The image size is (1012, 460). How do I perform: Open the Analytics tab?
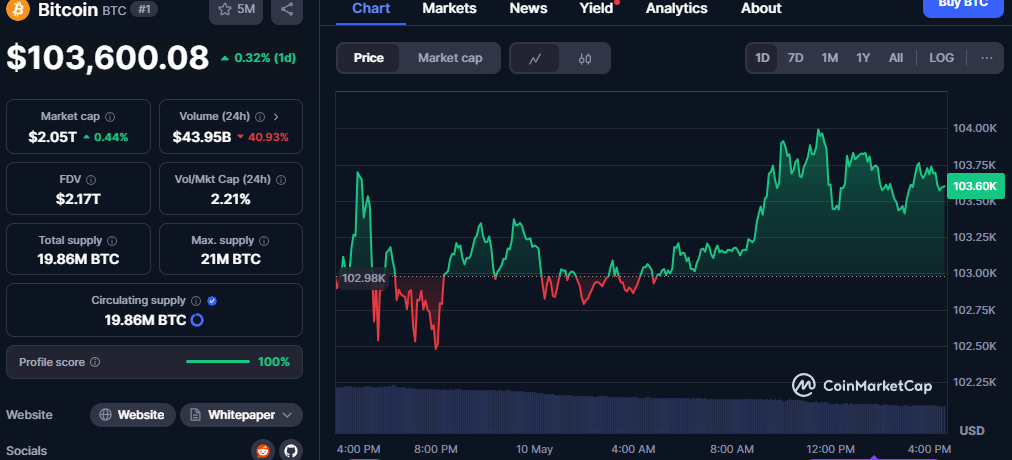coord(676,9)
